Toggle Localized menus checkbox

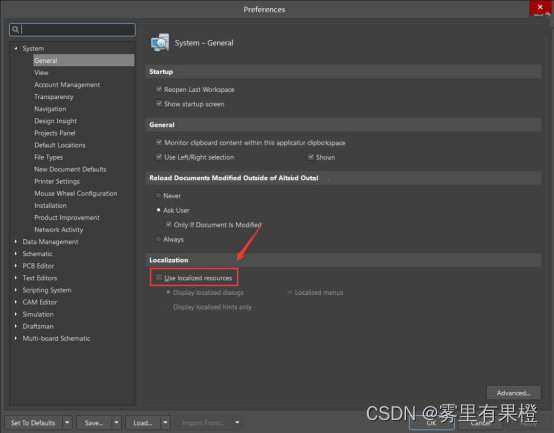290,292
